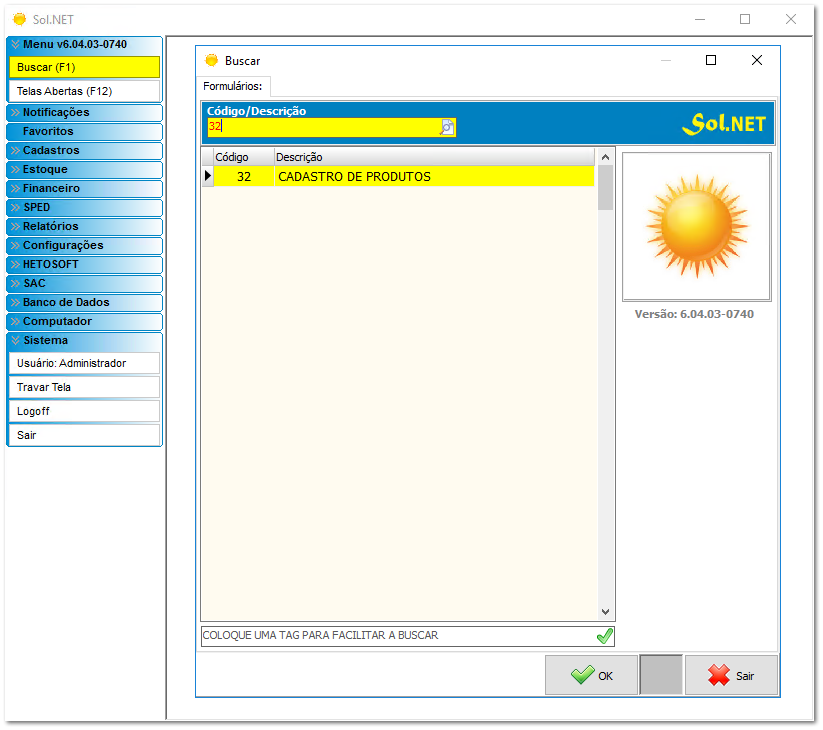Expand the Cadastros menu section
The width and height of the screenshot is (823, 730).
(x=84, y=150)
